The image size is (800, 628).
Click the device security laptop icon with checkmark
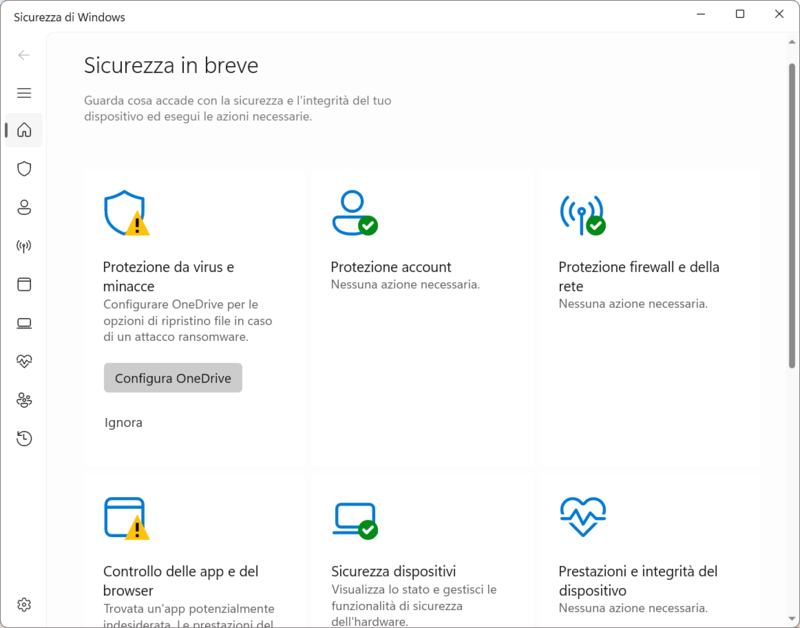click(x=355, y=520)
